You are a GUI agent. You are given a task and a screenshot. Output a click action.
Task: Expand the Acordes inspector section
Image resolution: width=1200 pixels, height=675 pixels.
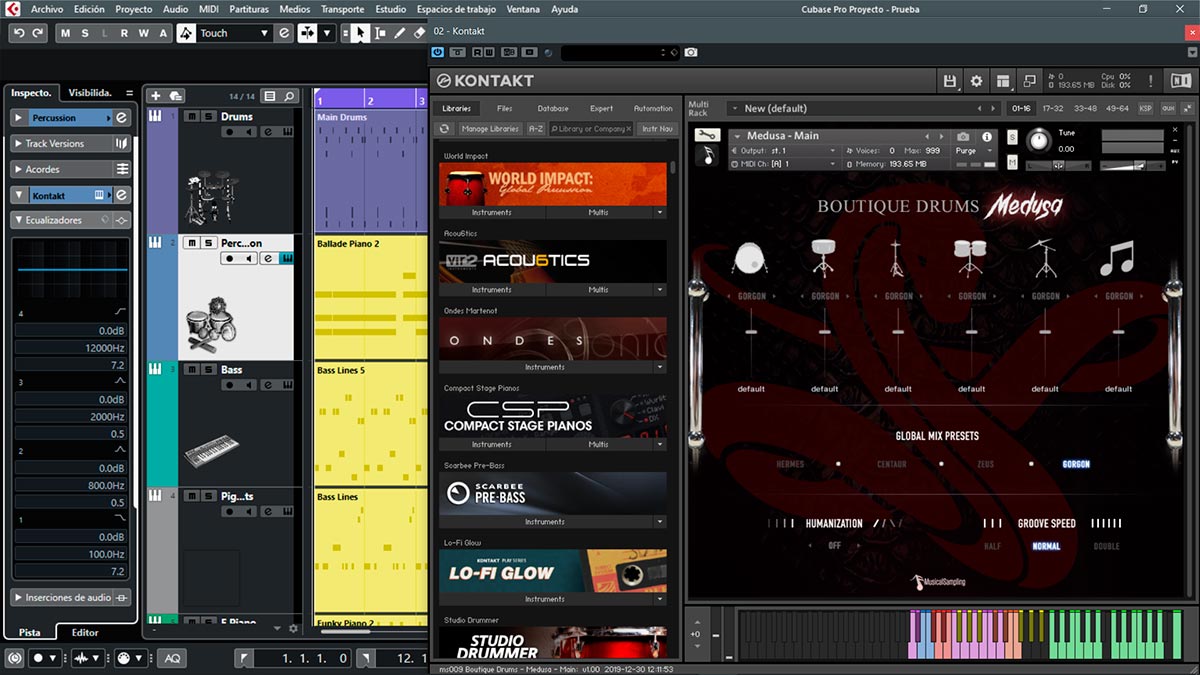tap(19, 170)
